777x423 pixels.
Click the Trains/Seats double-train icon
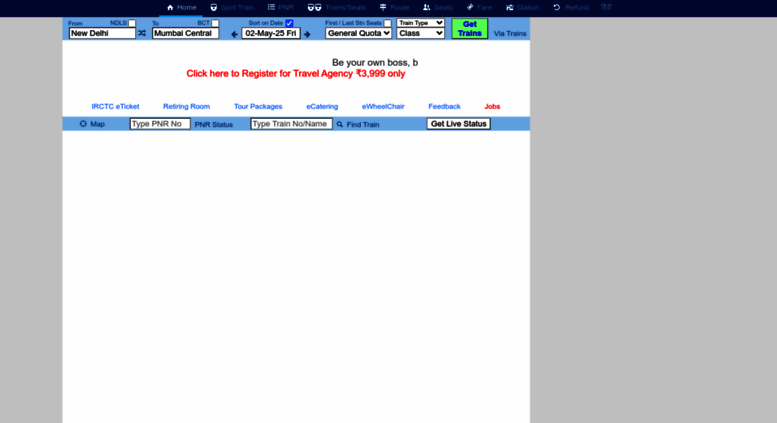pyautogui.click(x=314, y=7)
